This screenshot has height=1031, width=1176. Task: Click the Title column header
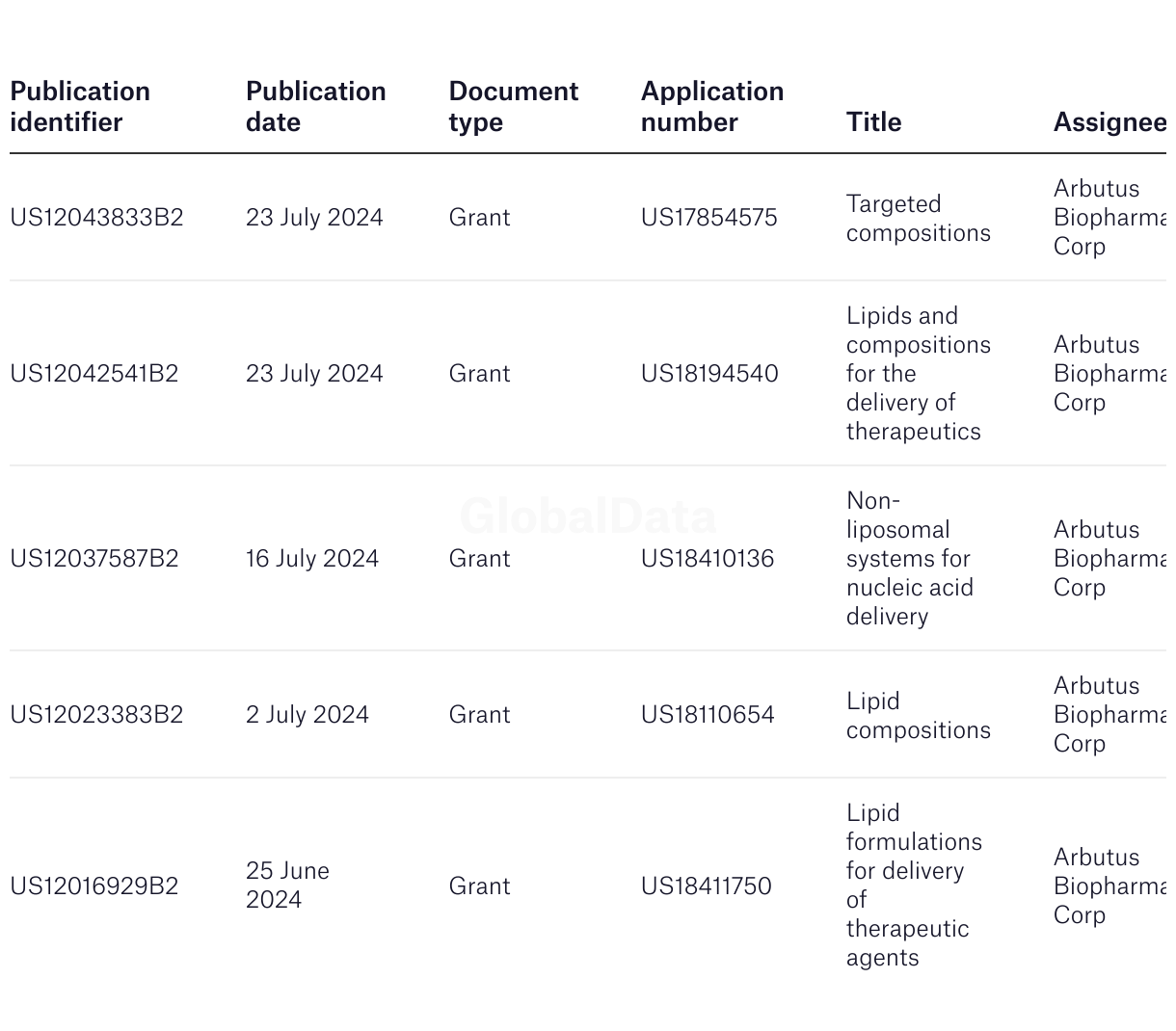874,122
